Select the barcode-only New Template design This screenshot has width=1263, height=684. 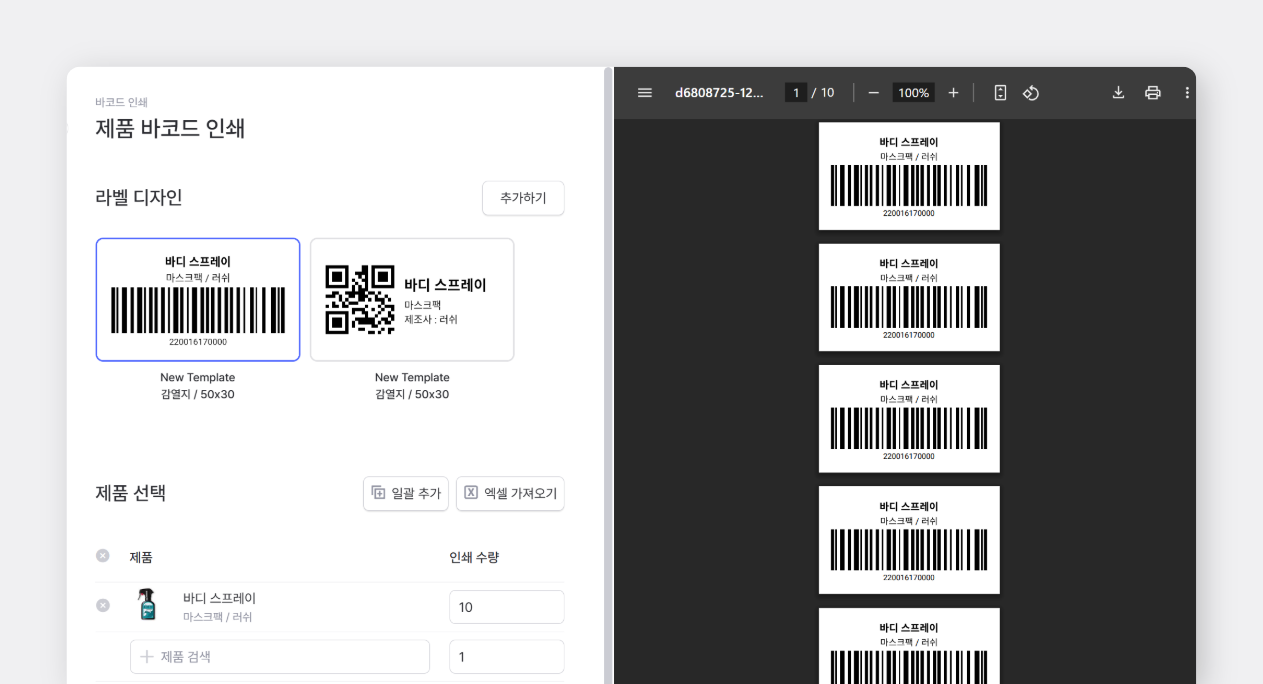pos(197,299)
